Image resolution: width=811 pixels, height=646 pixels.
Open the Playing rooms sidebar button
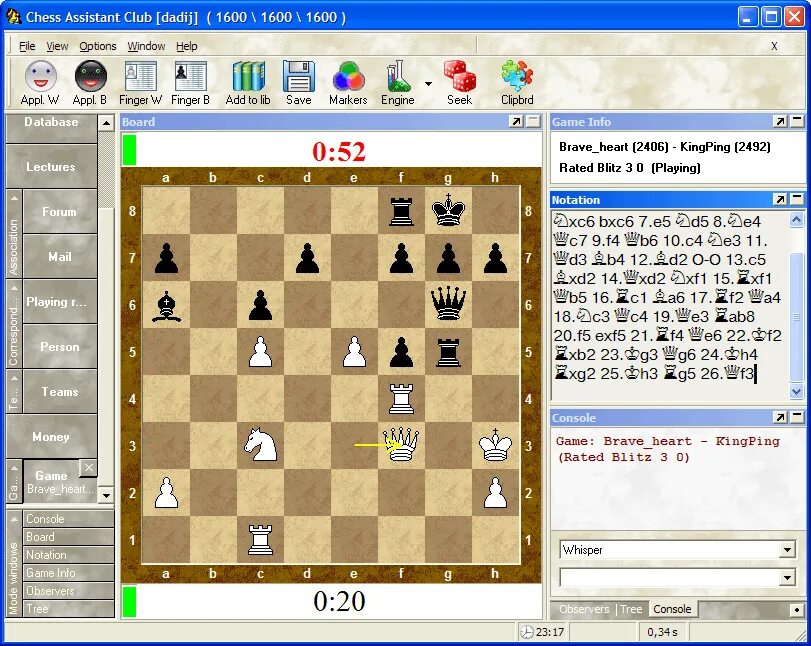coord(59,302)
